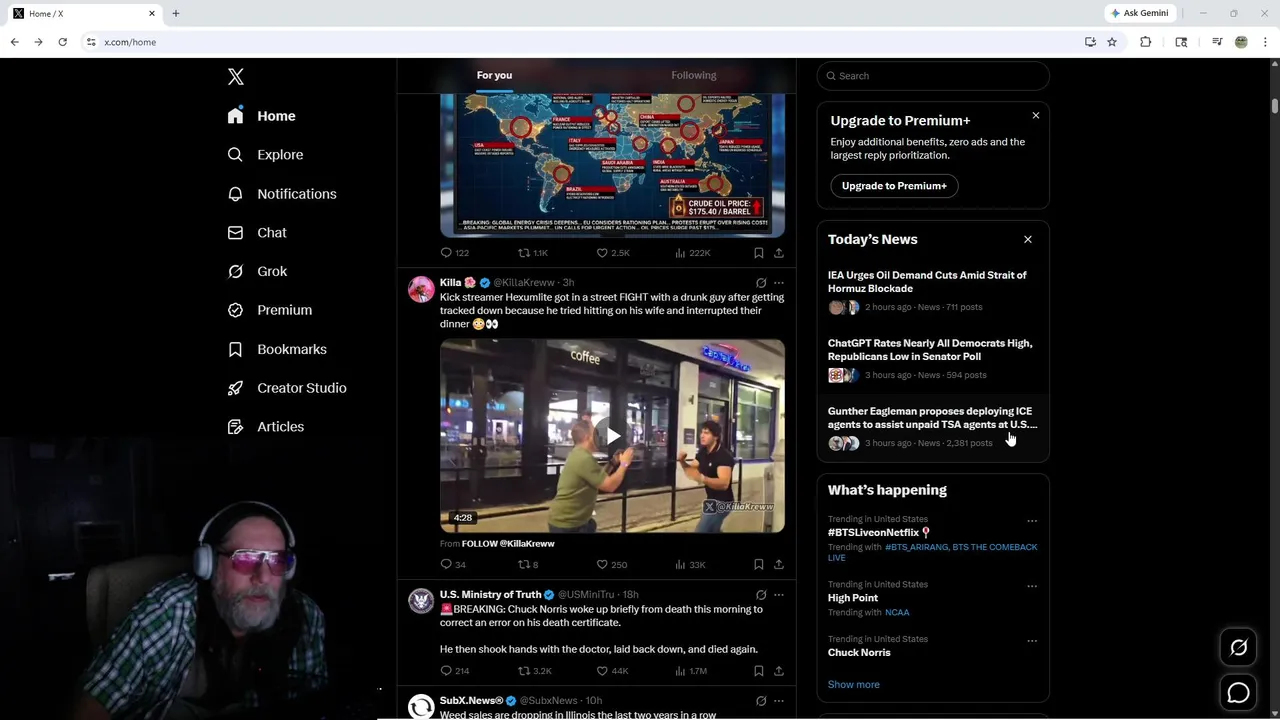Bookmark this page with star icon
This screenshot has width=1280, height=720.
point(1112,42)
